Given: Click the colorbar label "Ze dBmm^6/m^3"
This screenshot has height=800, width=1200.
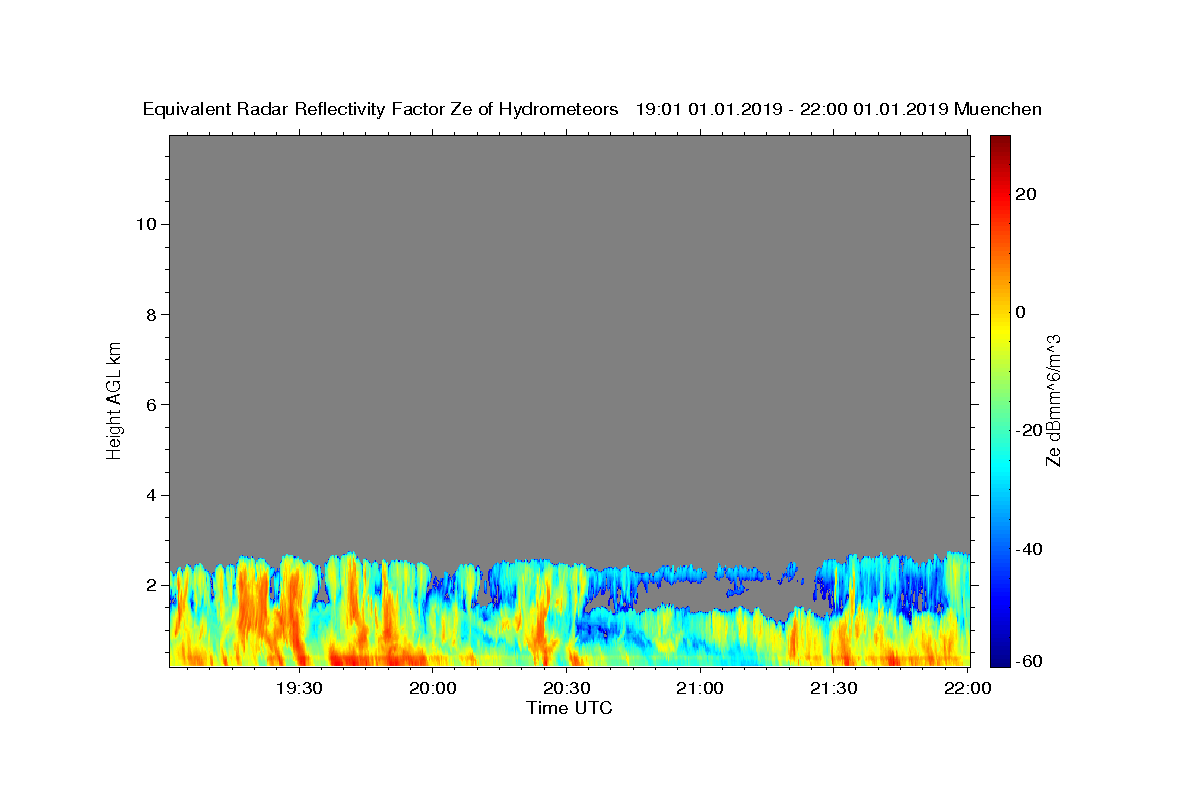Looking at the screenshot, I should [x=1053, y=400].
